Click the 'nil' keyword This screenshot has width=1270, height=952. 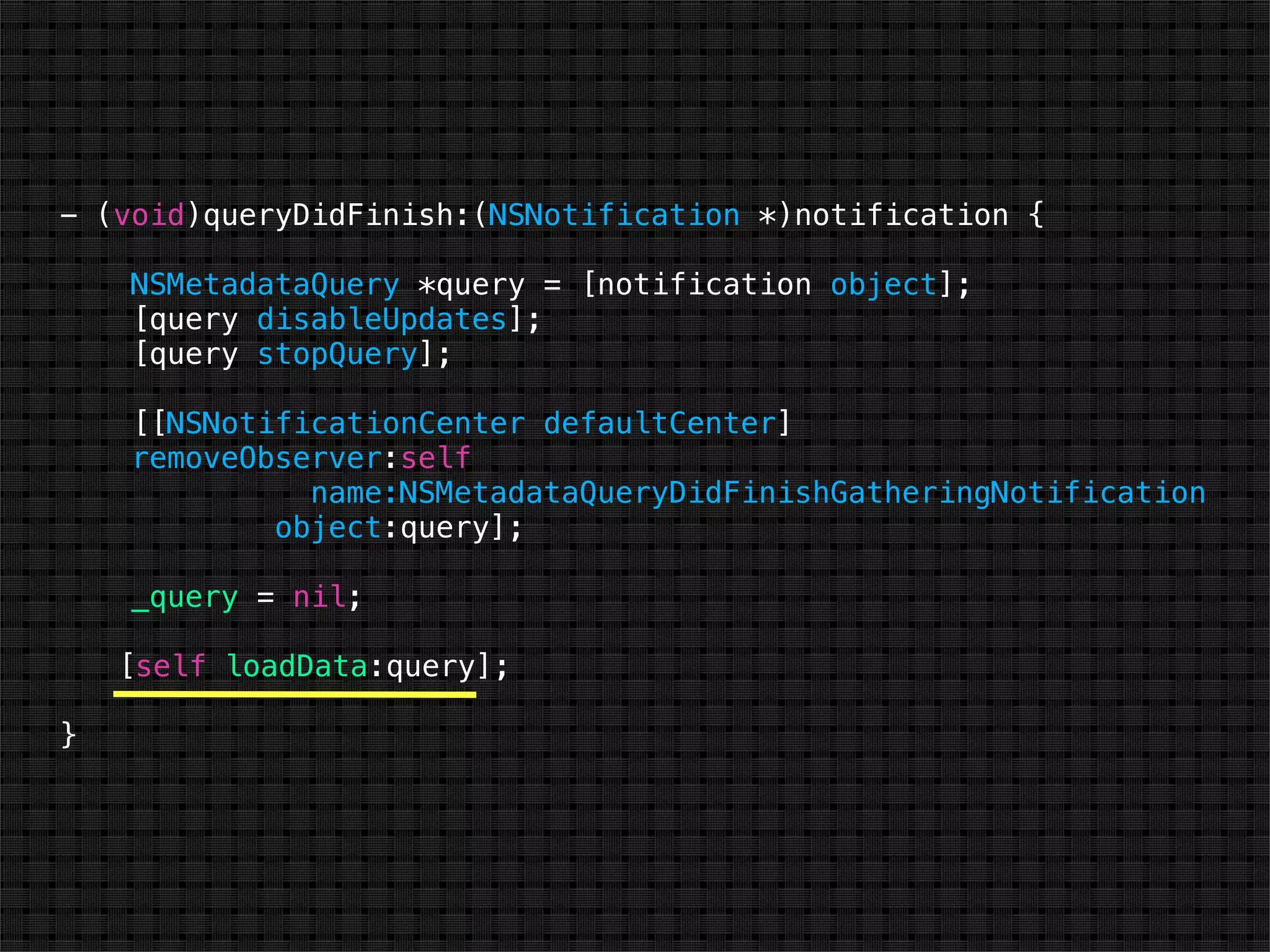[320, 597]
